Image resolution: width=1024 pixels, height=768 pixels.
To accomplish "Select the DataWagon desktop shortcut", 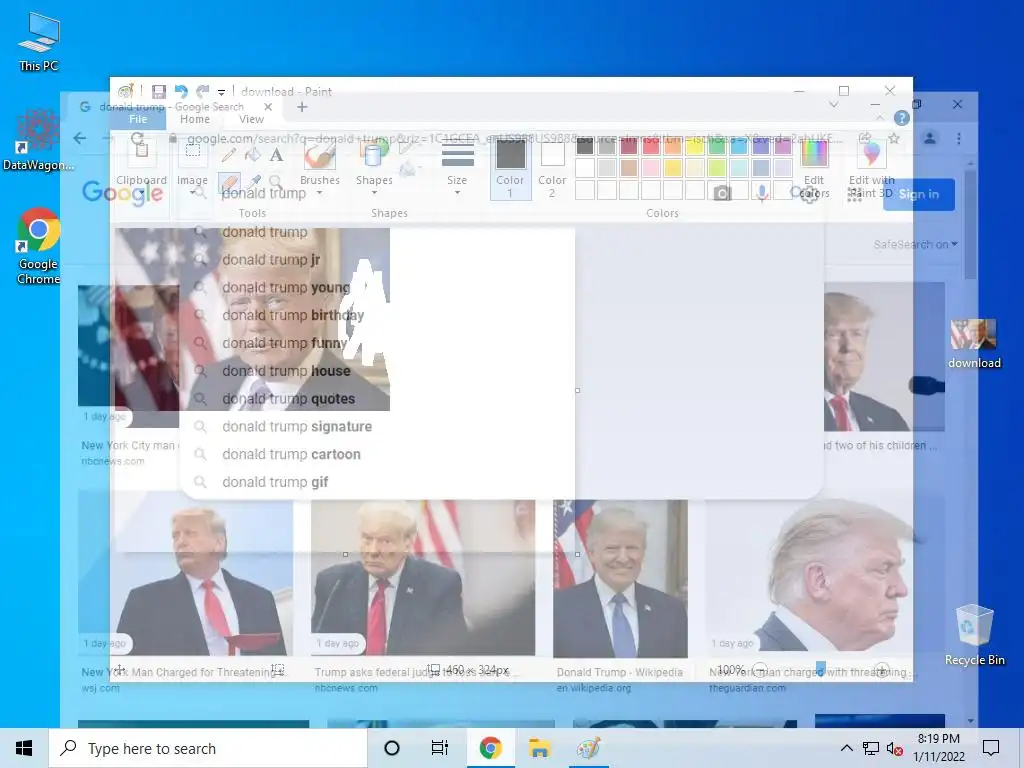I will 38,140.
